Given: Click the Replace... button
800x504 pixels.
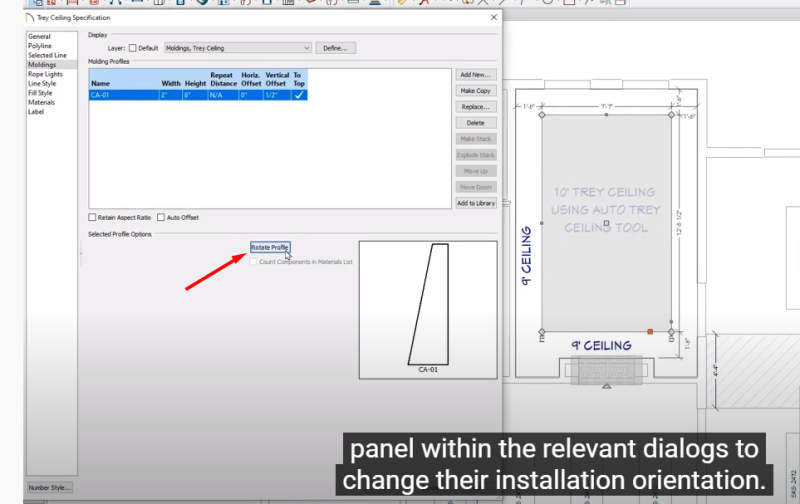Looking at the screenshot, I should pos(475,107).
